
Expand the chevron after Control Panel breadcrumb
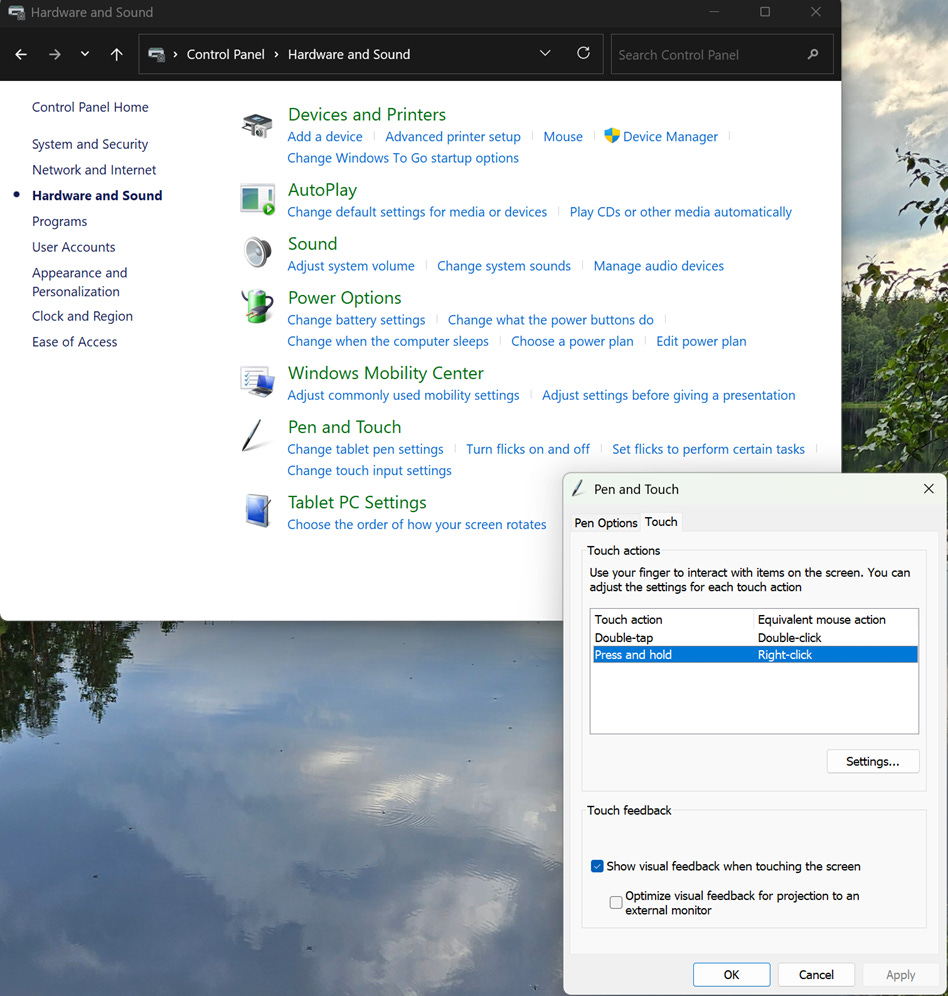click(x=276, y=55)
